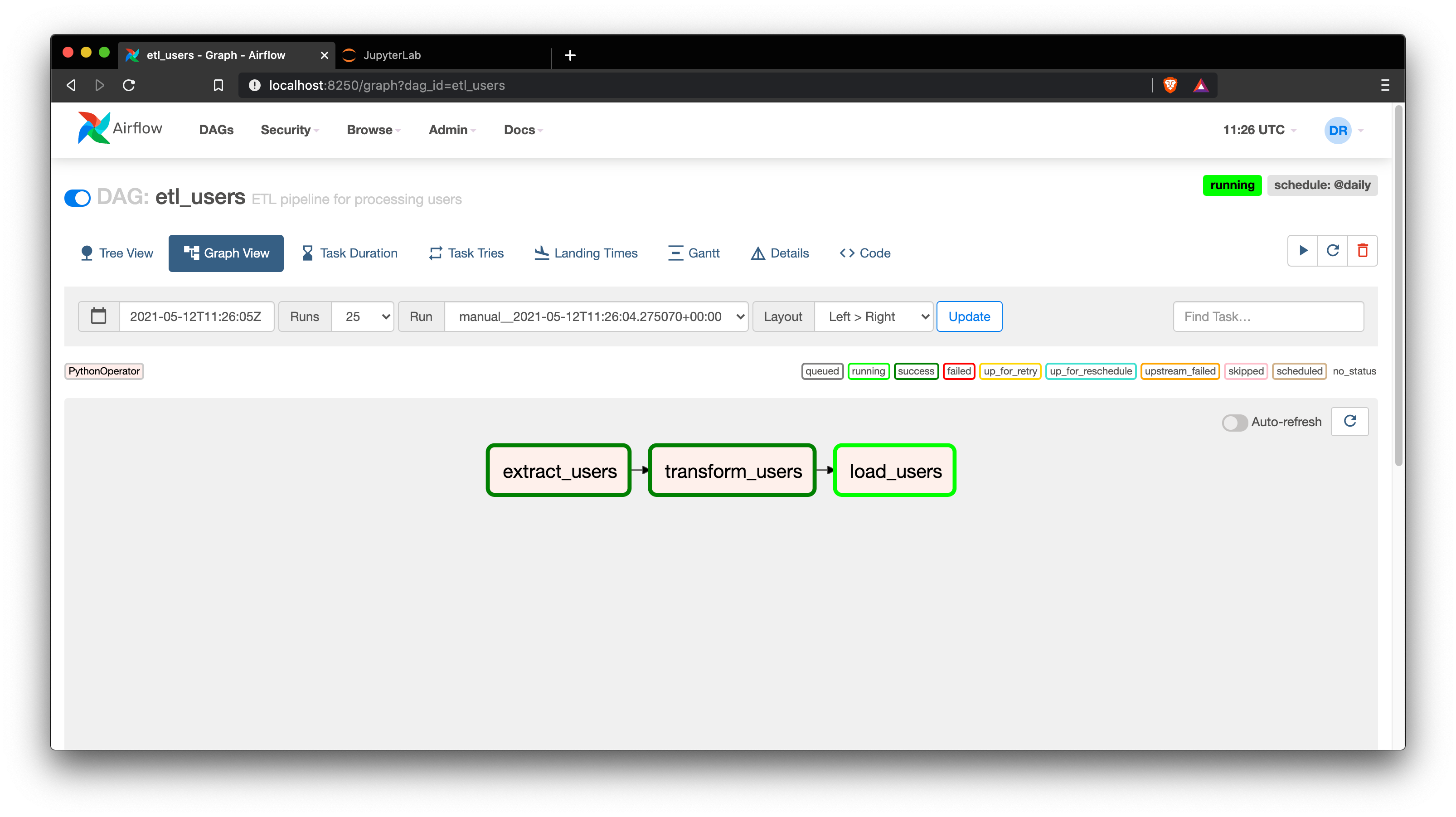Click the Brave Shields lion icon
Viewport: 1456px width, 817px height.
(x=1170, y=85)
